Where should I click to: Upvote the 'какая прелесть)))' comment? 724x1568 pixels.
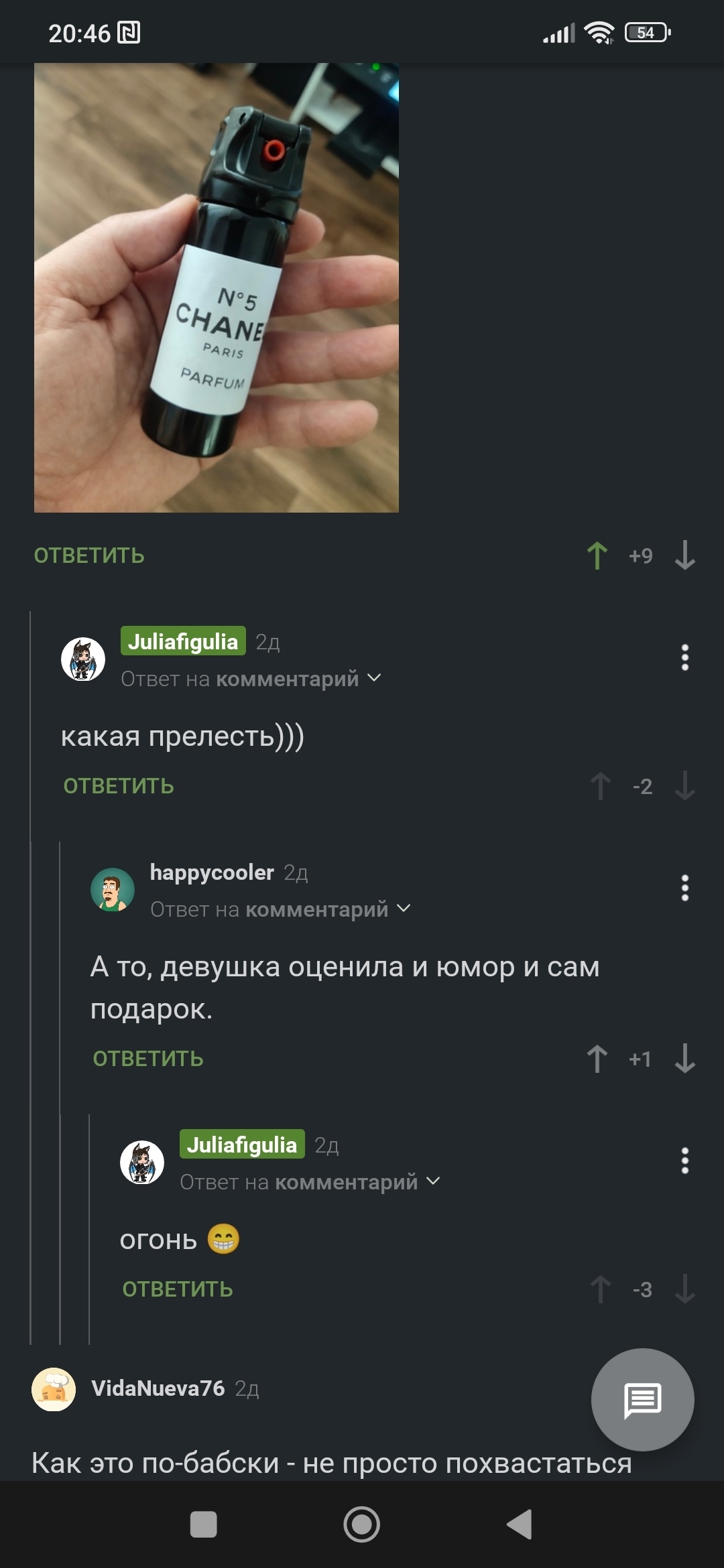[600, 786]
